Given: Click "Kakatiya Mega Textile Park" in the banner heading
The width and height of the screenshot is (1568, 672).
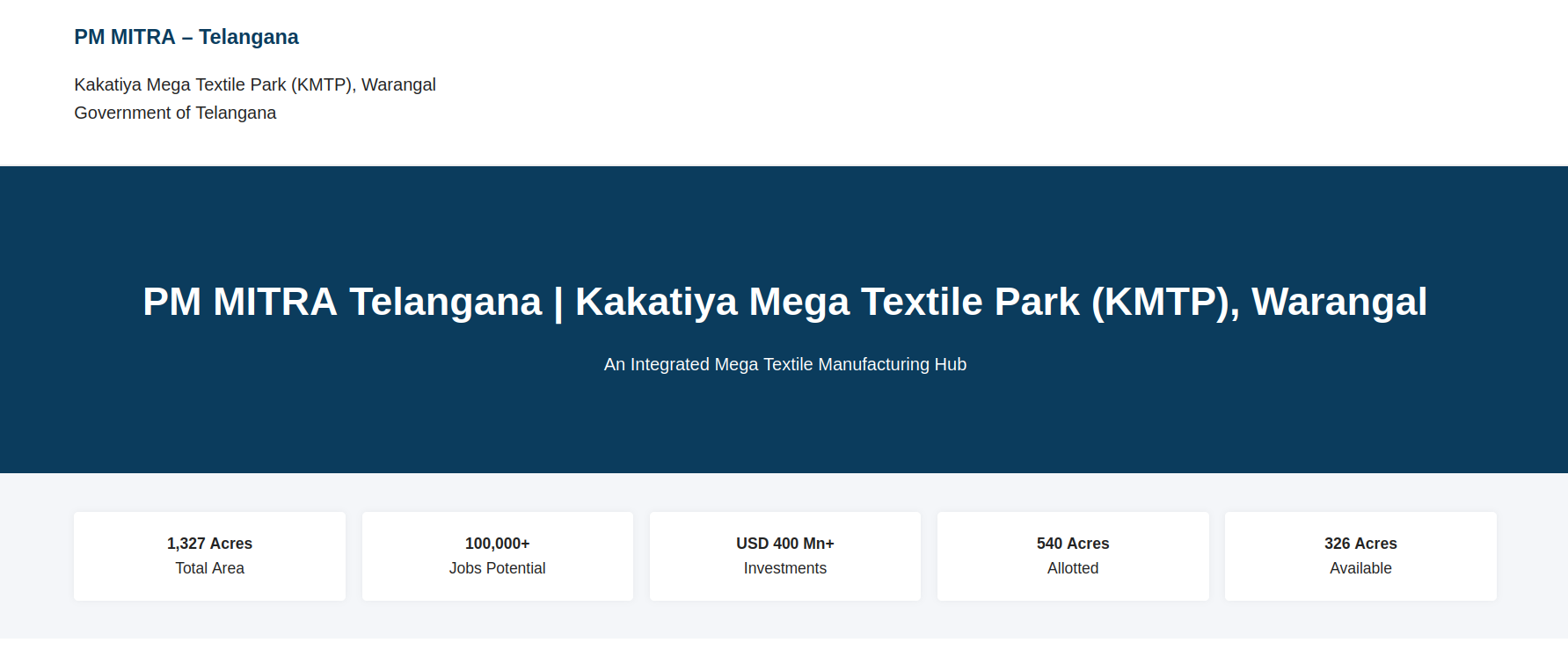Looking at the screenshot, I should [827, 302].
